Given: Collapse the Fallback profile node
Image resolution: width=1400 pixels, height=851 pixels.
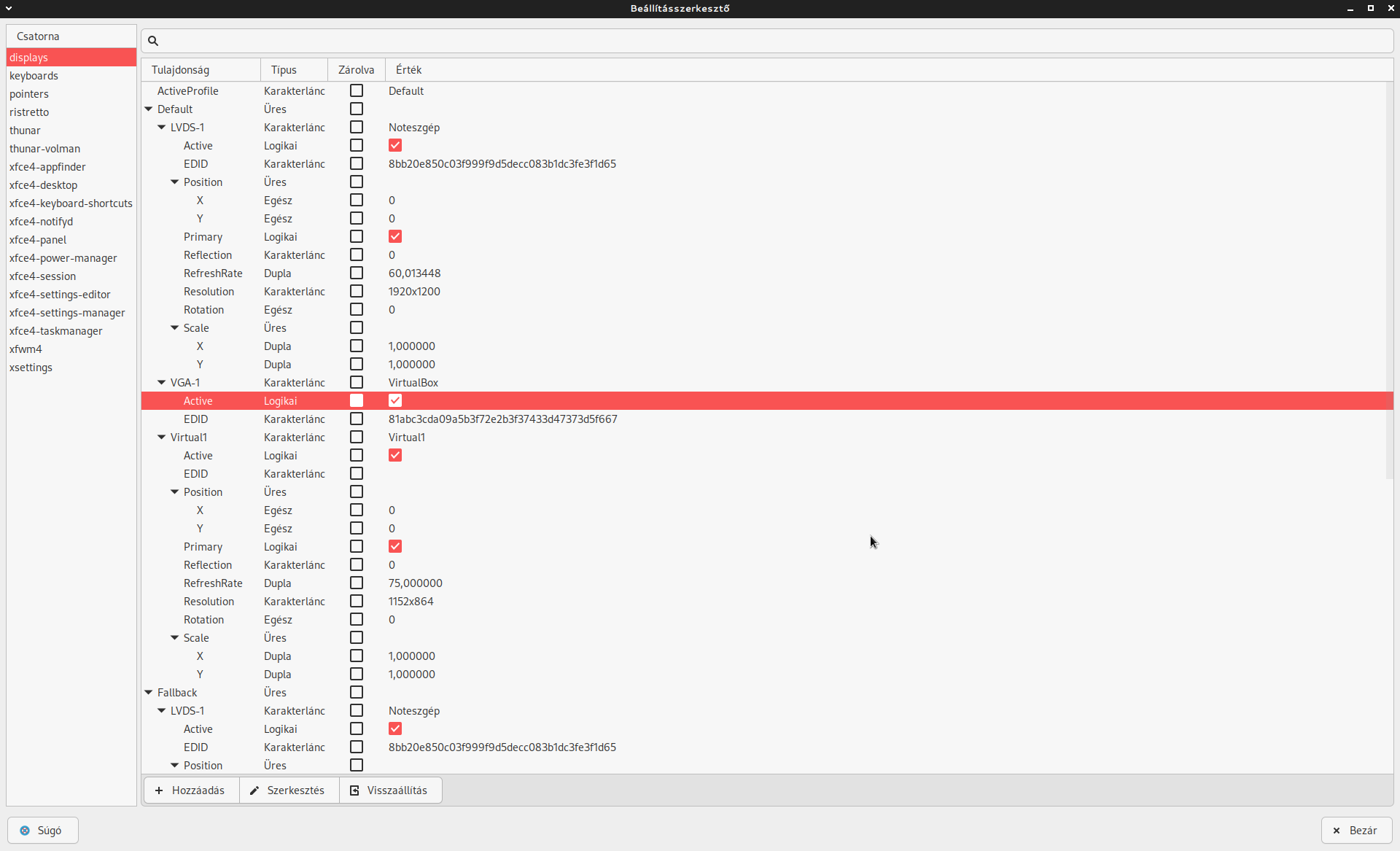Looking at the screenshot, I should [149, 693].
